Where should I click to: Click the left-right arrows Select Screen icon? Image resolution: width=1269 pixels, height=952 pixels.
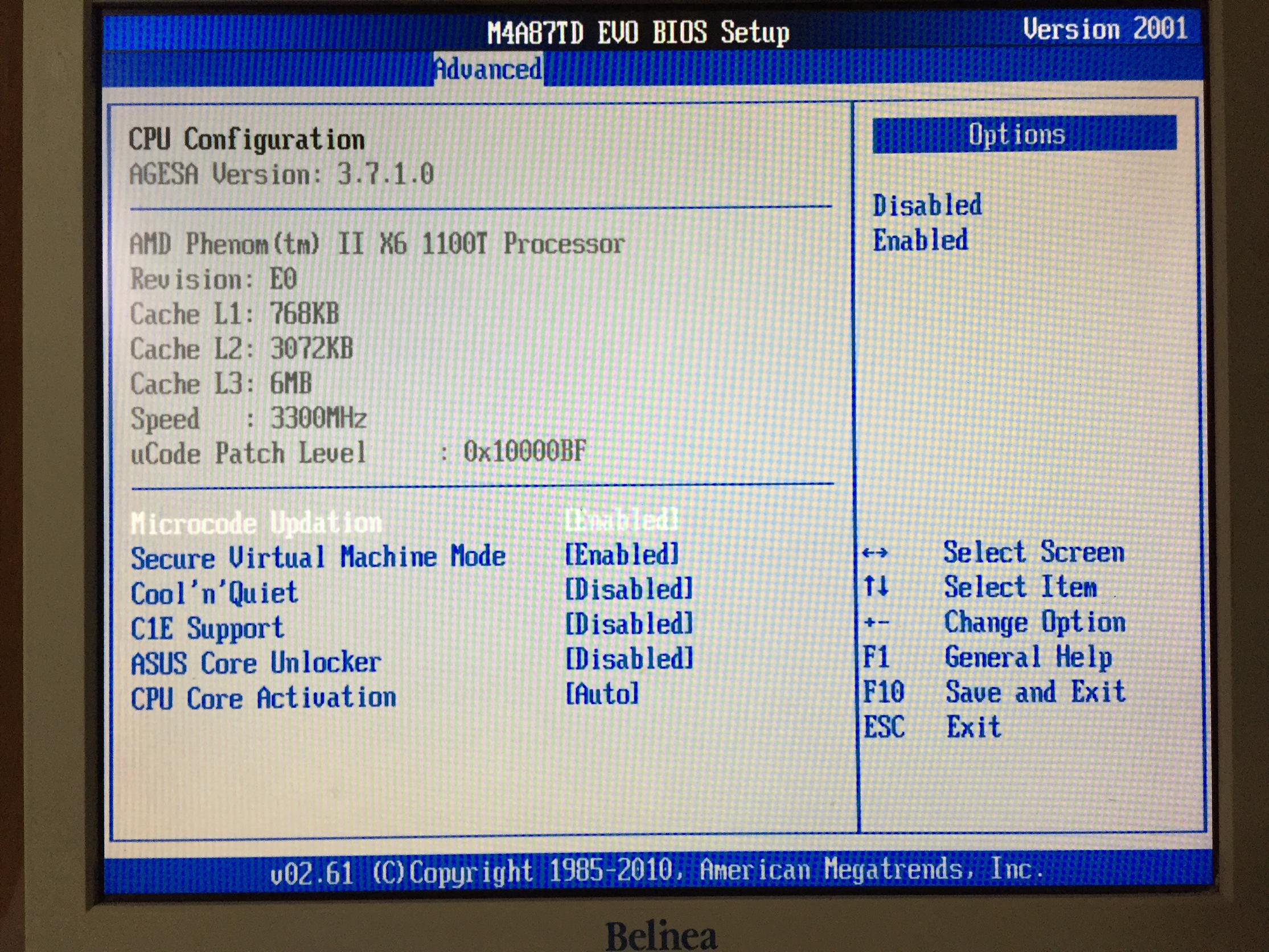click(875, 553)
